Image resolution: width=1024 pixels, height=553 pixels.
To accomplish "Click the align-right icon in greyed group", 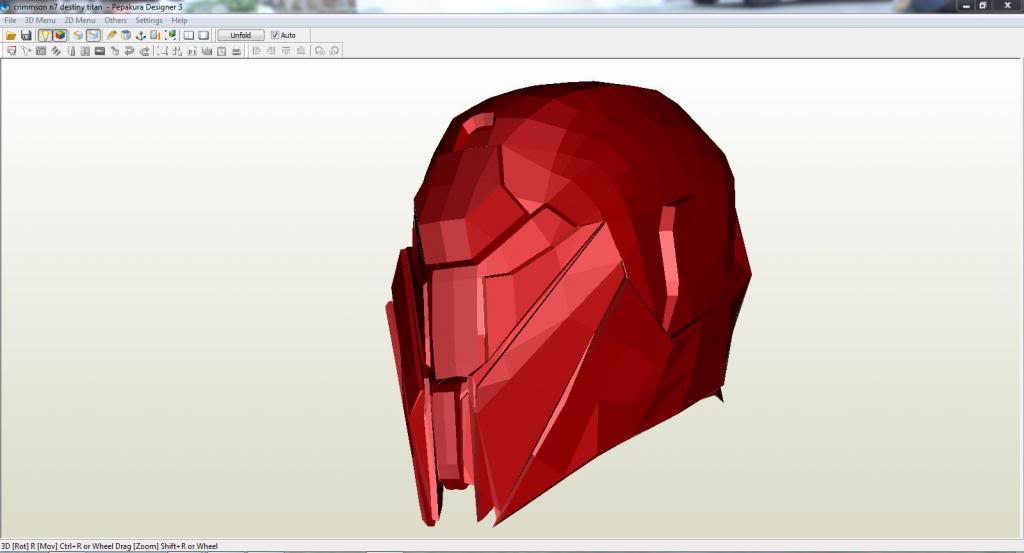I will pos(270,51).
